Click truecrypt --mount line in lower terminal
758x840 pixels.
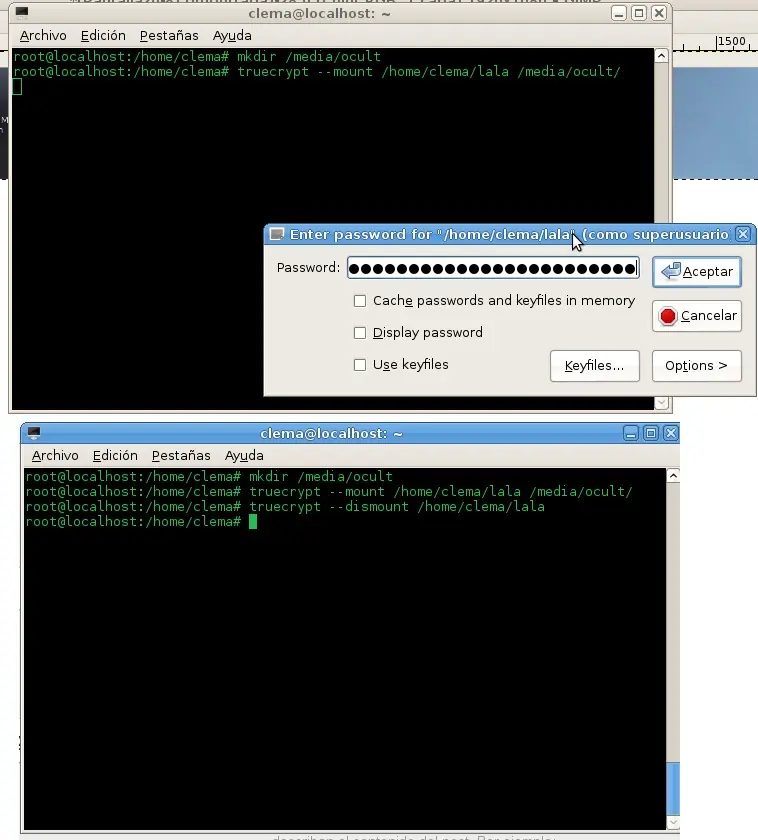(x=329, y=492)
